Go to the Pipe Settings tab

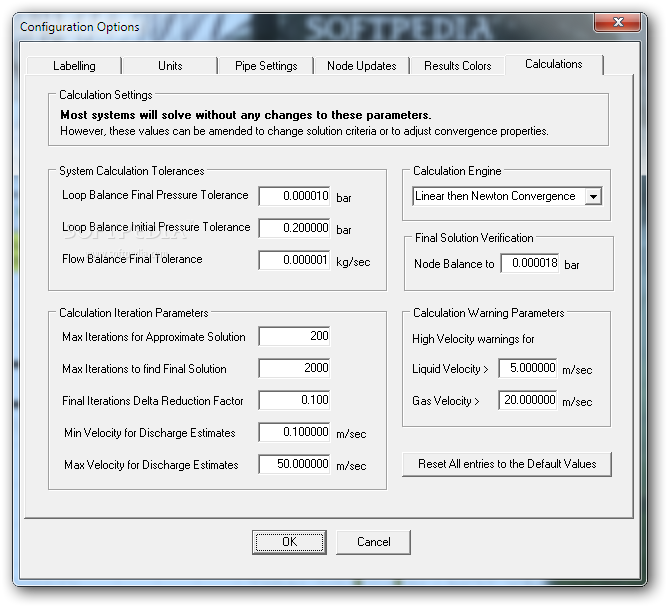[266, 66]
